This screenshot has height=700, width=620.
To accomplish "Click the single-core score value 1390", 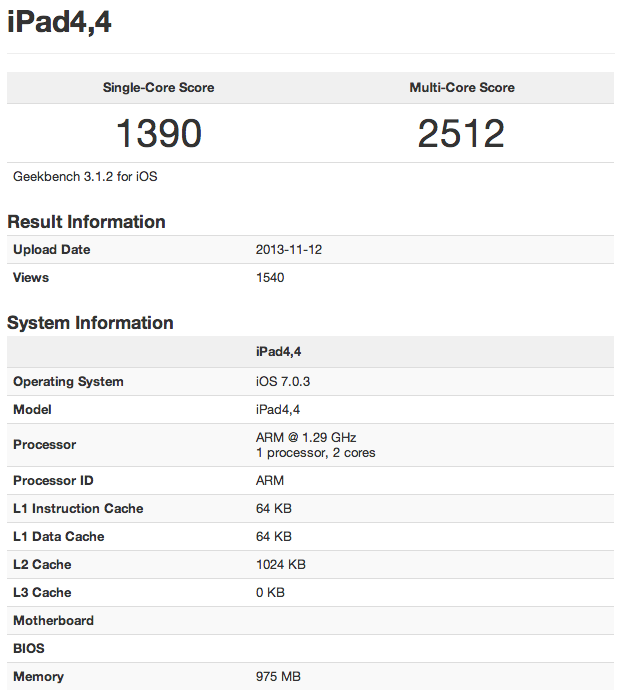I will [x=159, y=133].
